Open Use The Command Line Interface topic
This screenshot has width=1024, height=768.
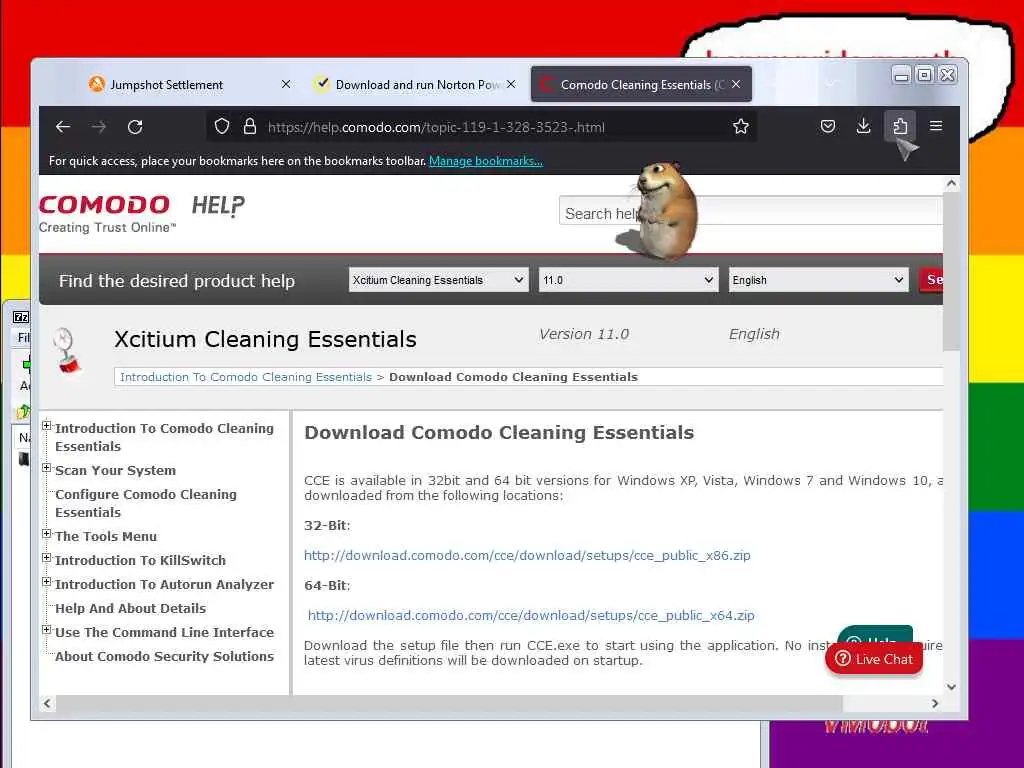tap(165, 632)
